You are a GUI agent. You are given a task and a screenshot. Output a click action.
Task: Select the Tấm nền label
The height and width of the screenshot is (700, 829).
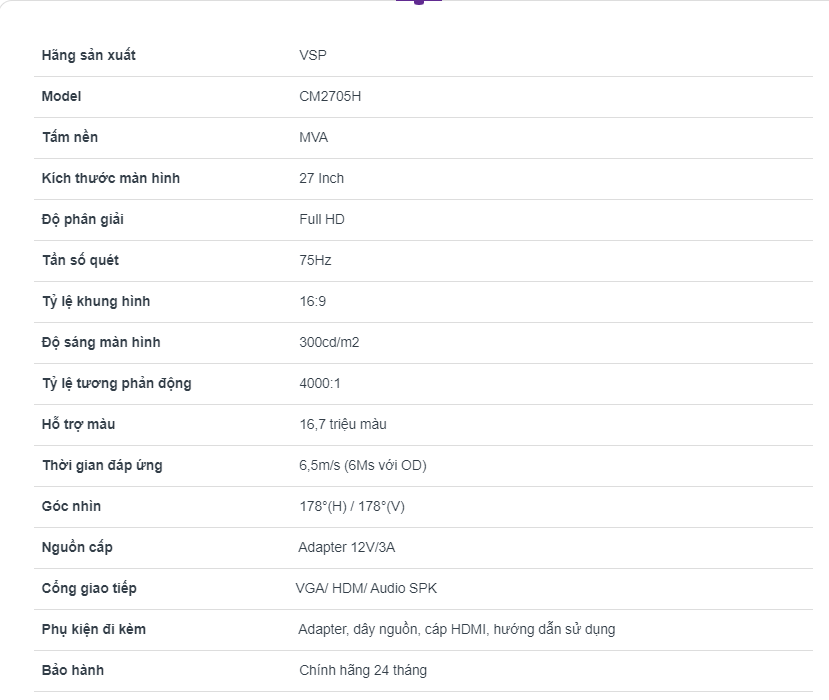(x=70, y=137)
